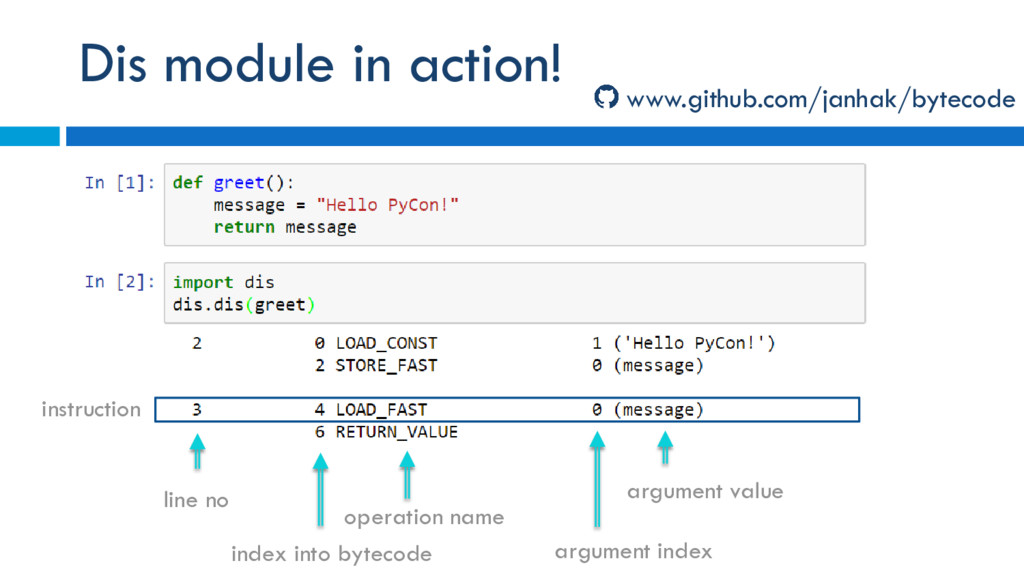Click the In [2]: prompt label
Screen dimensions: 1024x576
[x=120, y=281]
